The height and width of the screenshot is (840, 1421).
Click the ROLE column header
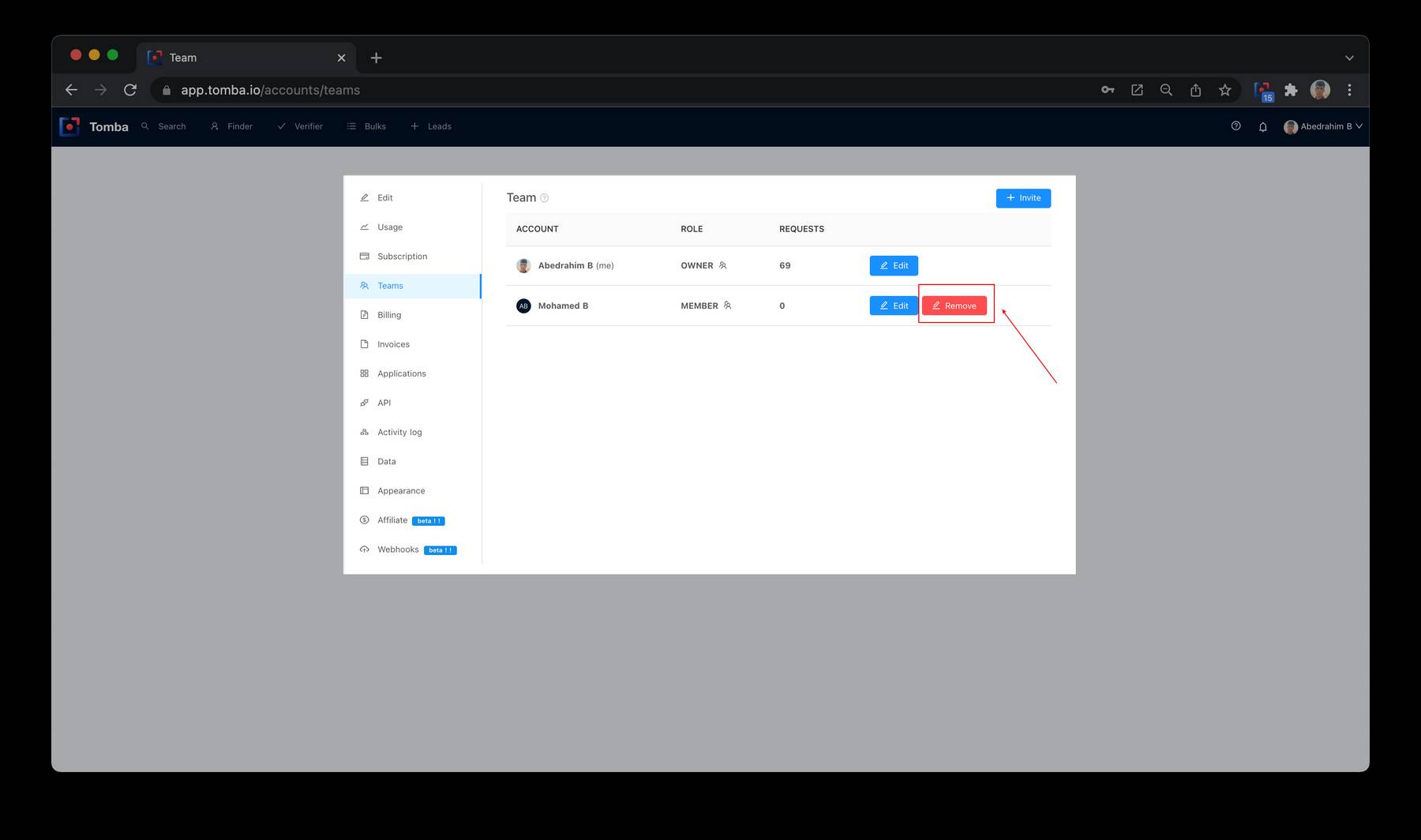692,229
